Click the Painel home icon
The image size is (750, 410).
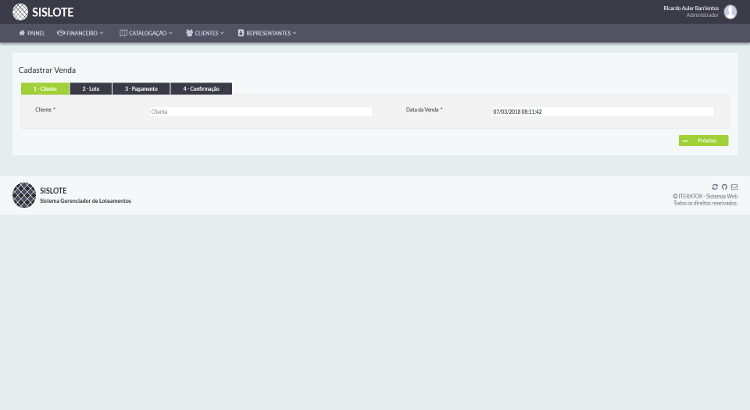tap(22, 33)
